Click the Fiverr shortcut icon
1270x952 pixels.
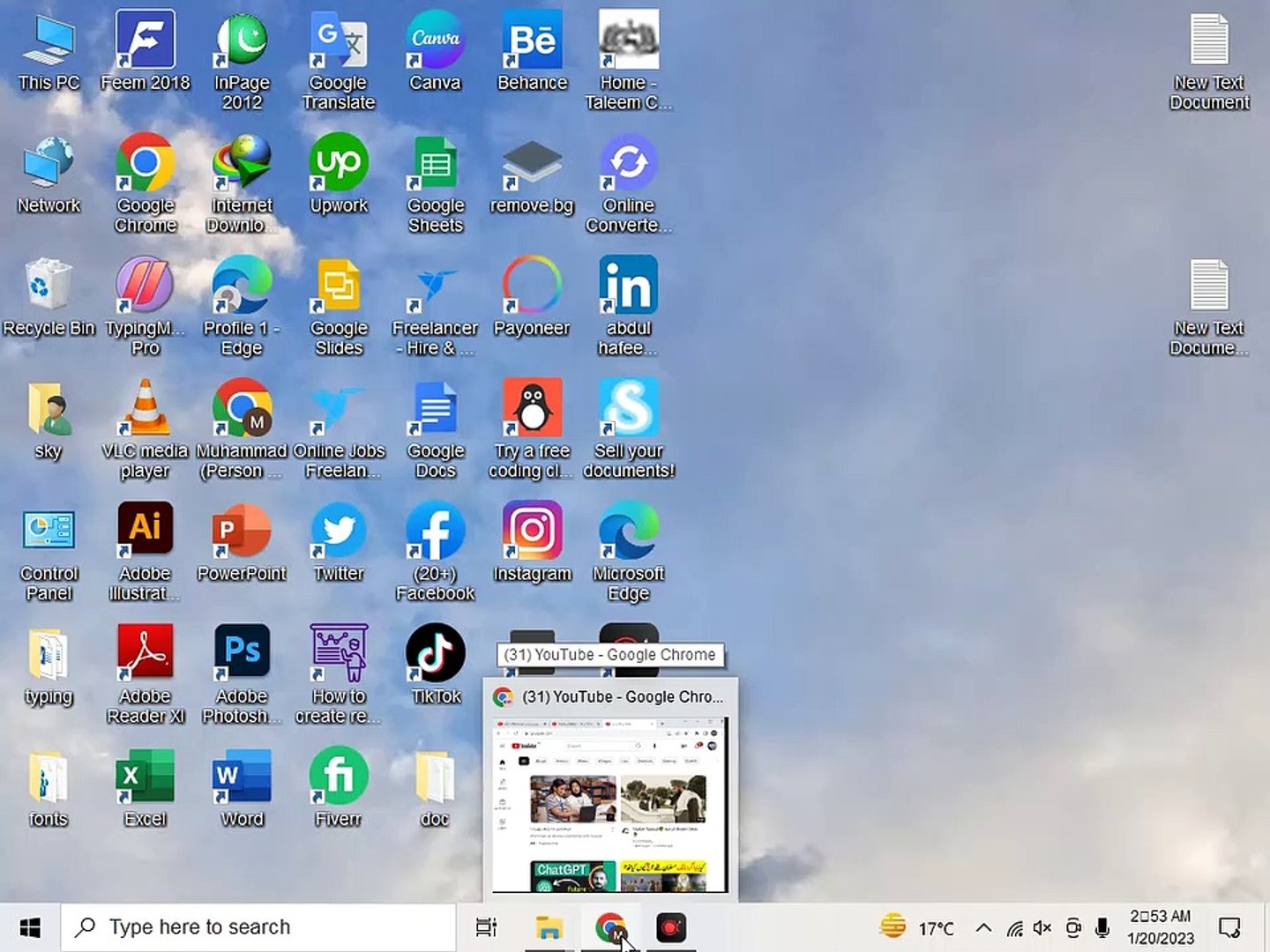tap(339, 788)
